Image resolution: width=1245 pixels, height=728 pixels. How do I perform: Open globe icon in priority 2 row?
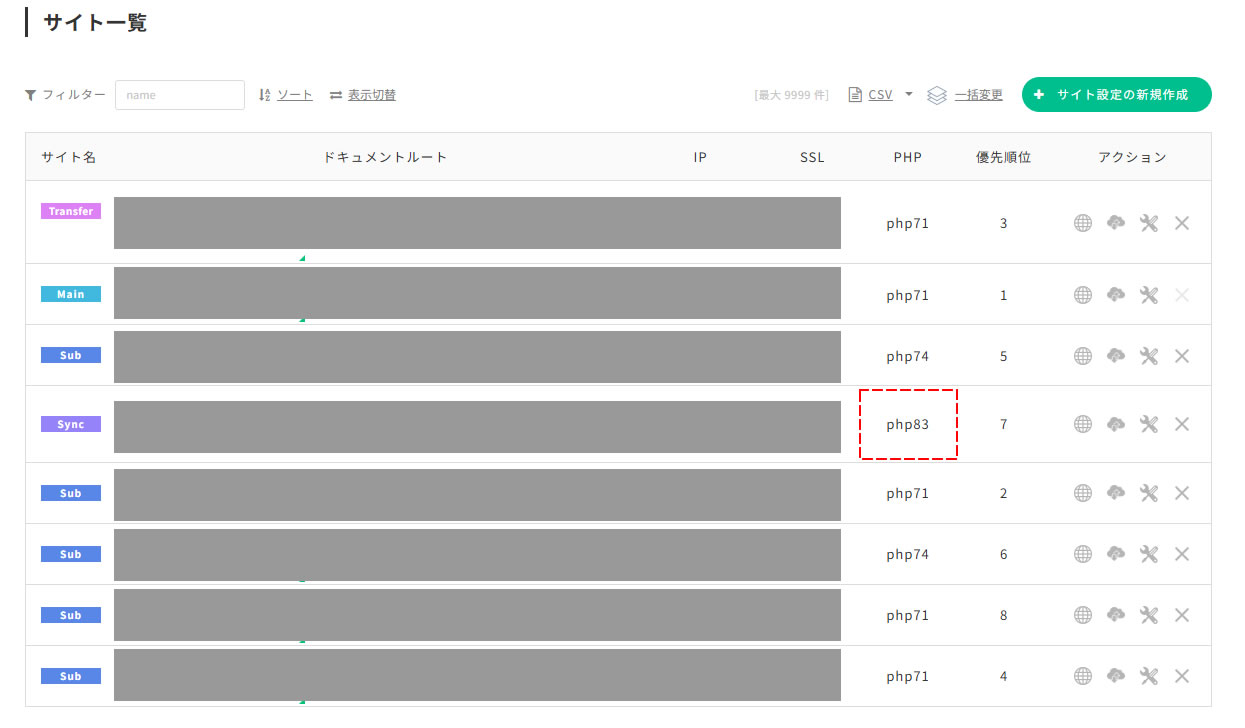[1083, 493]
